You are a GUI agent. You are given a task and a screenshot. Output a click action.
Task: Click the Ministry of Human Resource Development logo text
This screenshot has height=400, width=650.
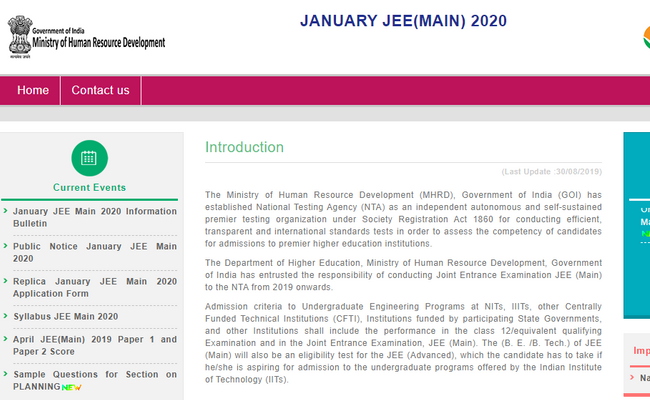[x=98, y=41]
